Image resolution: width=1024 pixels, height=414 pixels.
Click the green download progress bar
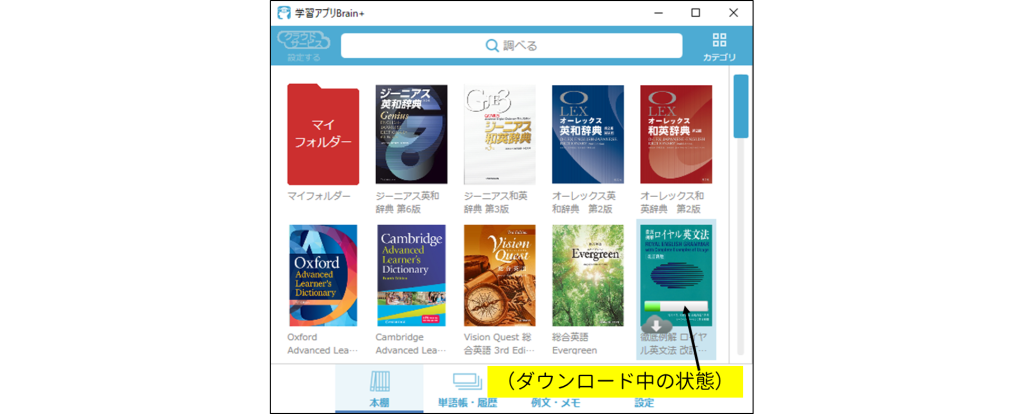point(676,307)
